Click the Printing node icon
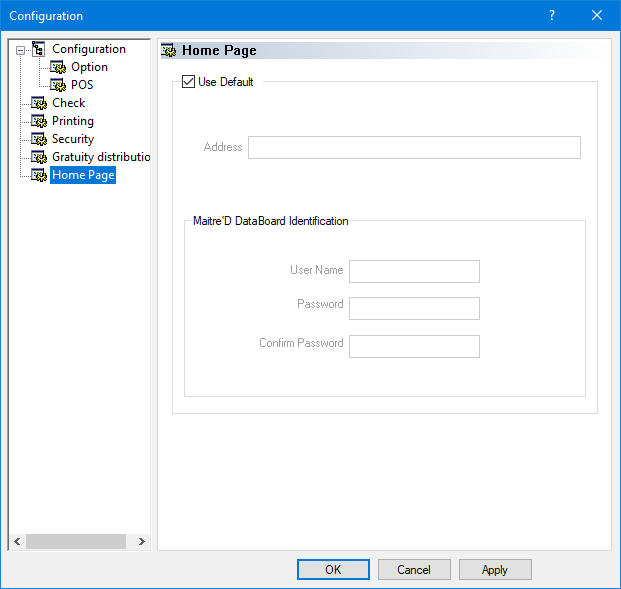Image resolution: width=621 pixels, height=589 pixels. [39, 121]
